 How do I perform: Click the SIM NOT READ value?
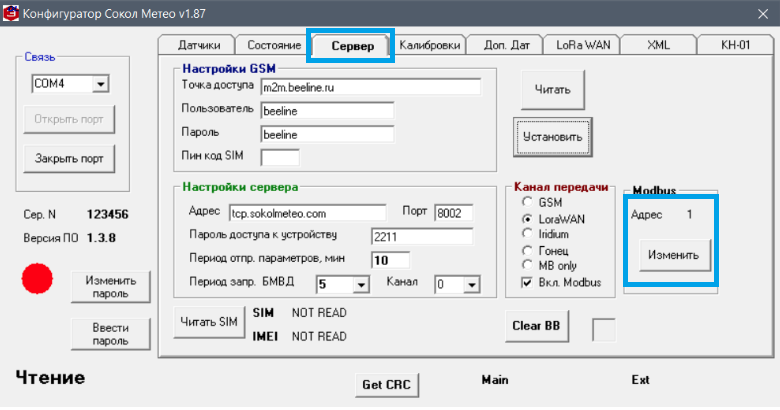tap(319, 313)
